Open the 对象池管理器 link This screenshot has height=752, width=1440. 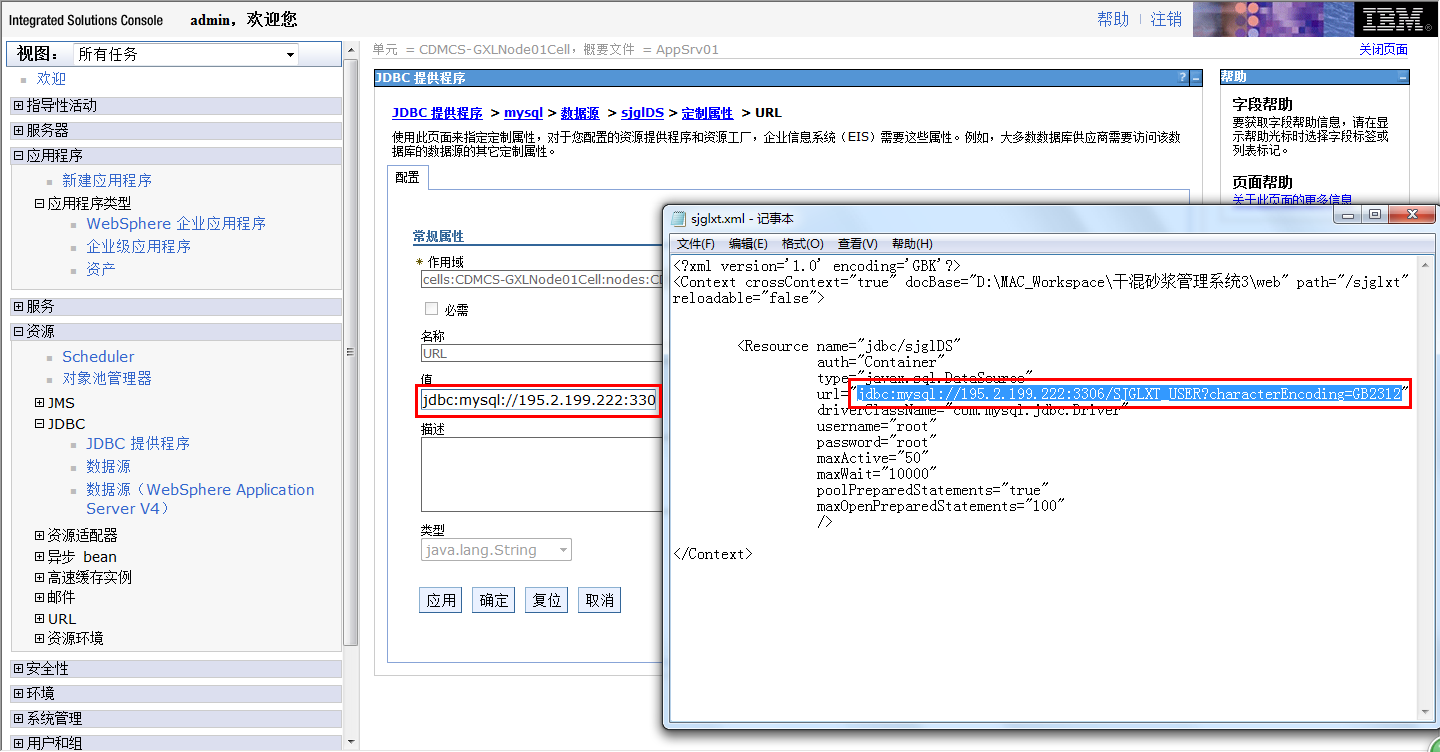point(107,379)
